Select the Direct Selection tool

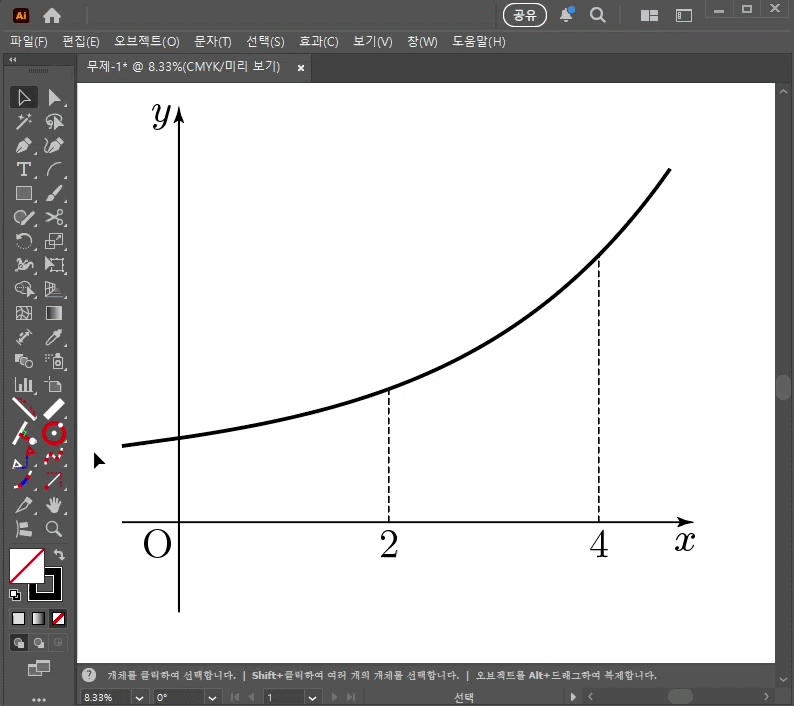(x=54, y=97)
